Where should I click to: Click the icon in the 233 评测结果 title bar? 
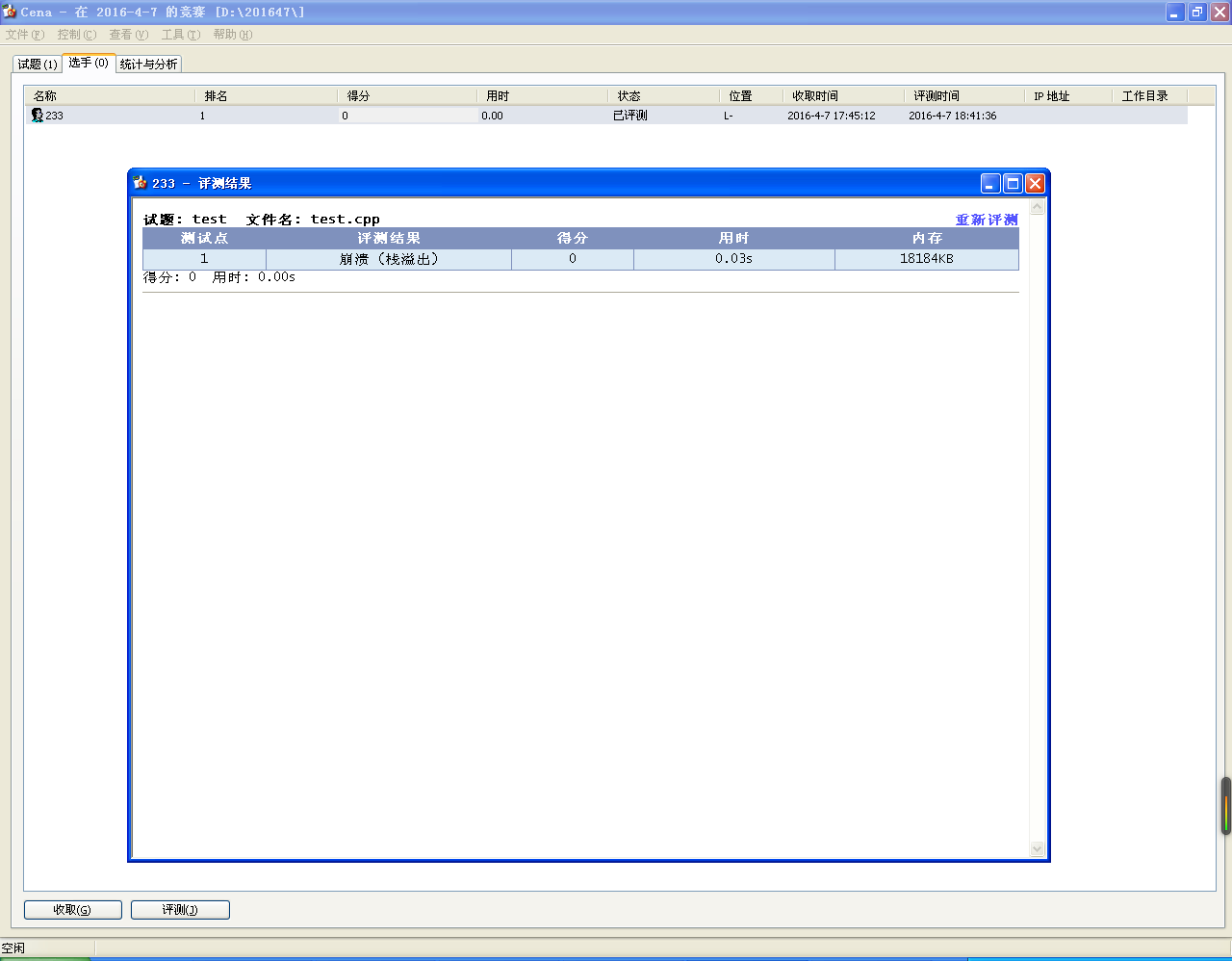click(x=141, y=183)
